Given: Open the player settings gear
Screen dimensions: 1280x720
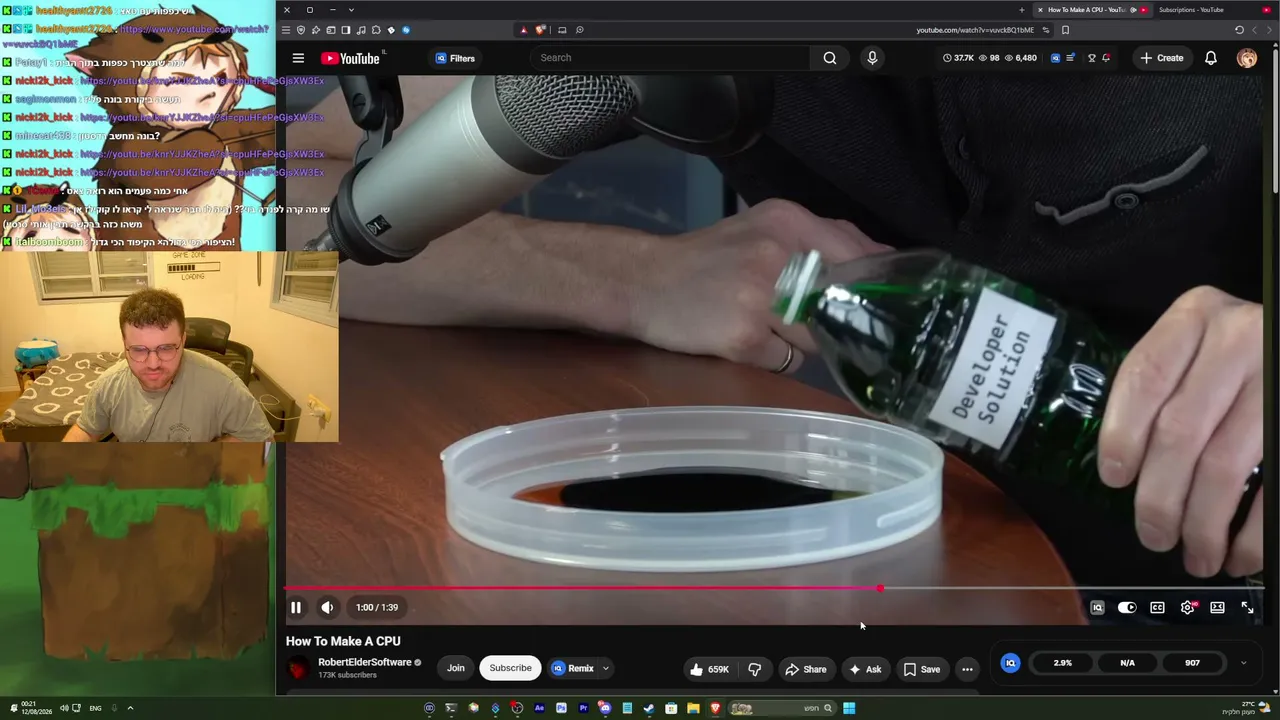Looking at the screenshot, I should click(x=1188, y=607).
